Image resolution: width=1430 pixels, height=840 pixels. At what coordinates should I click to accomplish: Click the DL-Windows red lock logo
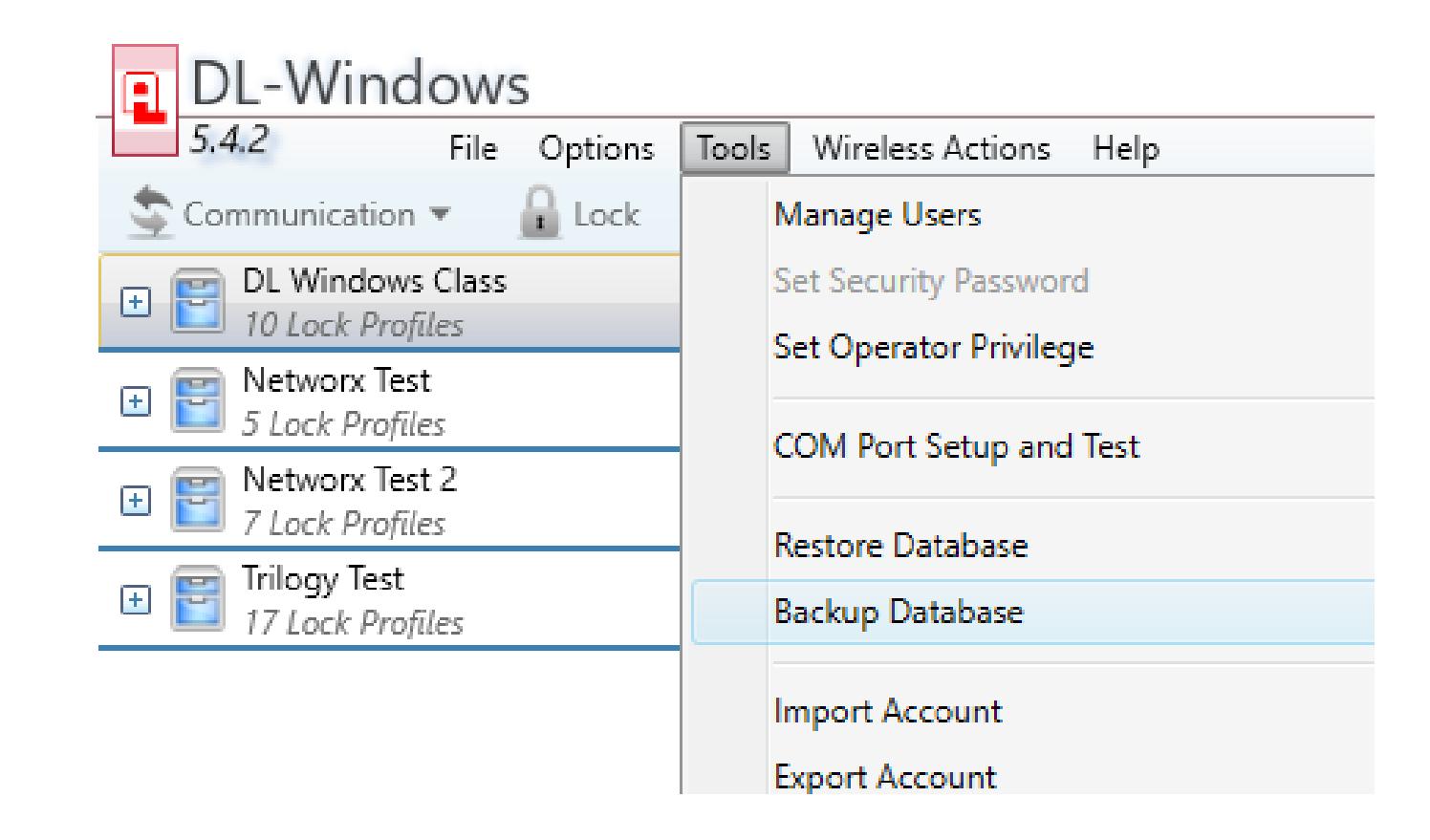(145, 100)
